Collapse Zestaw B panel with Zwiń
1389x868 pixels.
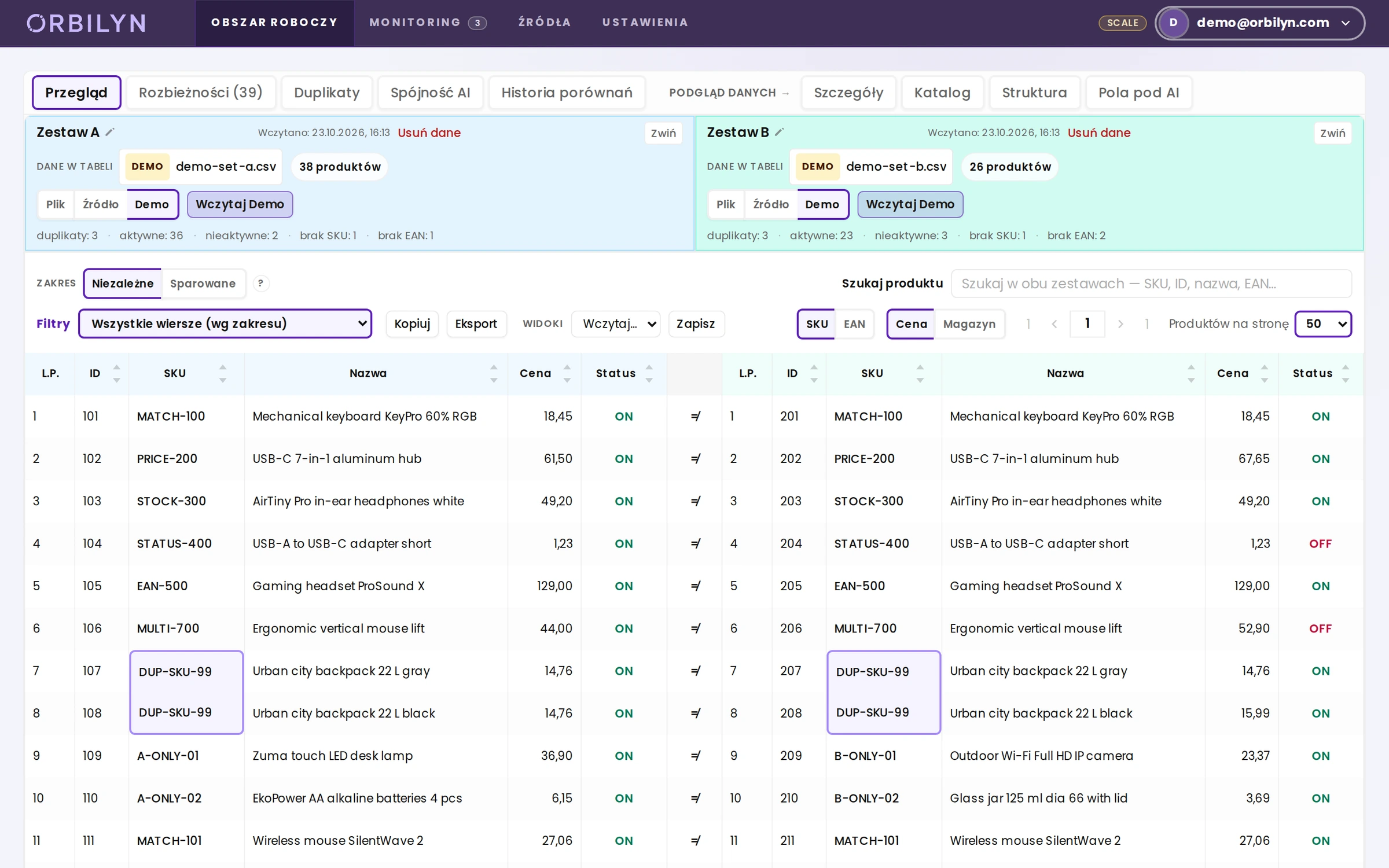coord(1332,133)
